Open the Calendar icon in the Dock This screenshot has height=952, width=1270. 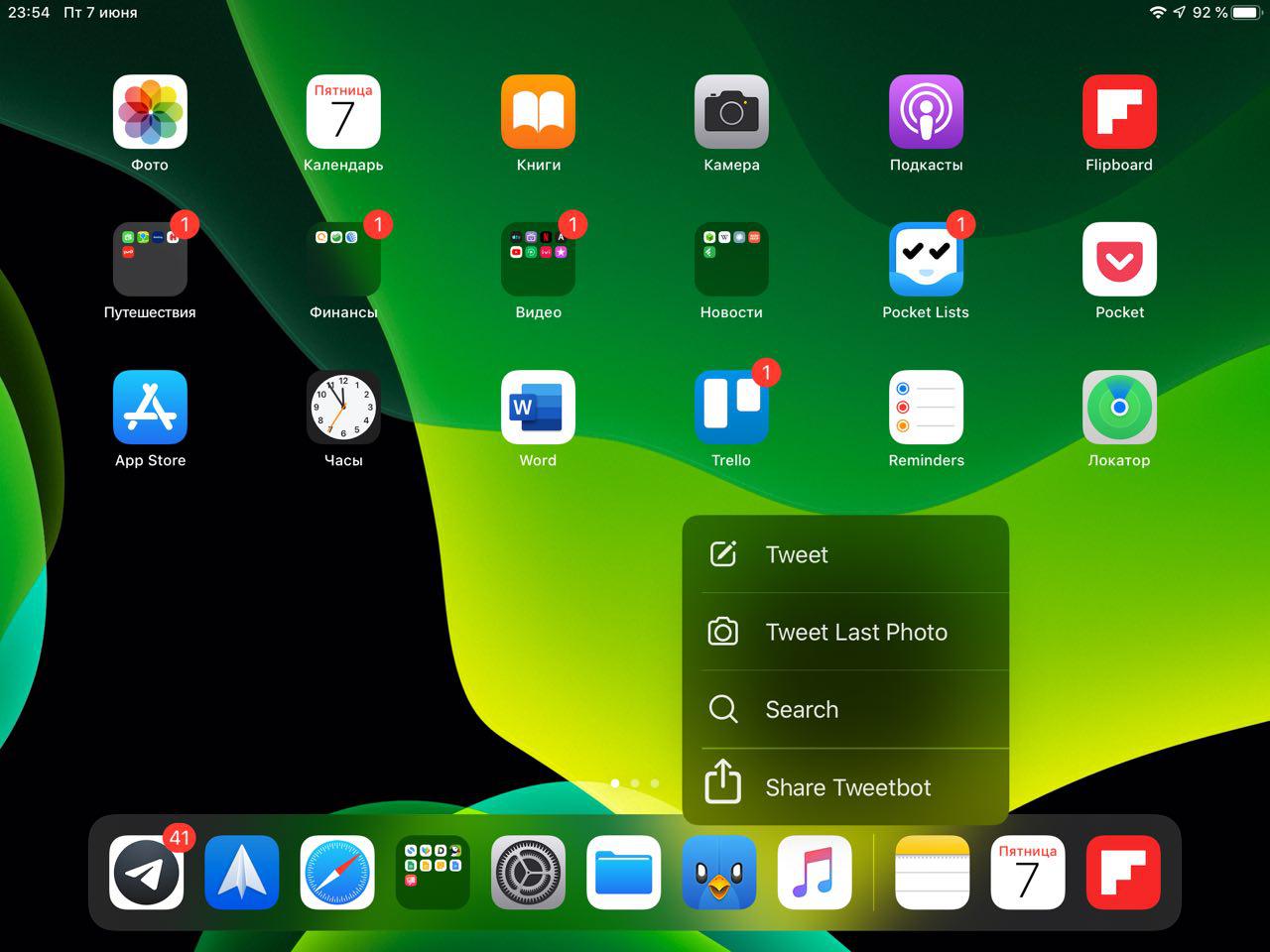pos(1028,873)
